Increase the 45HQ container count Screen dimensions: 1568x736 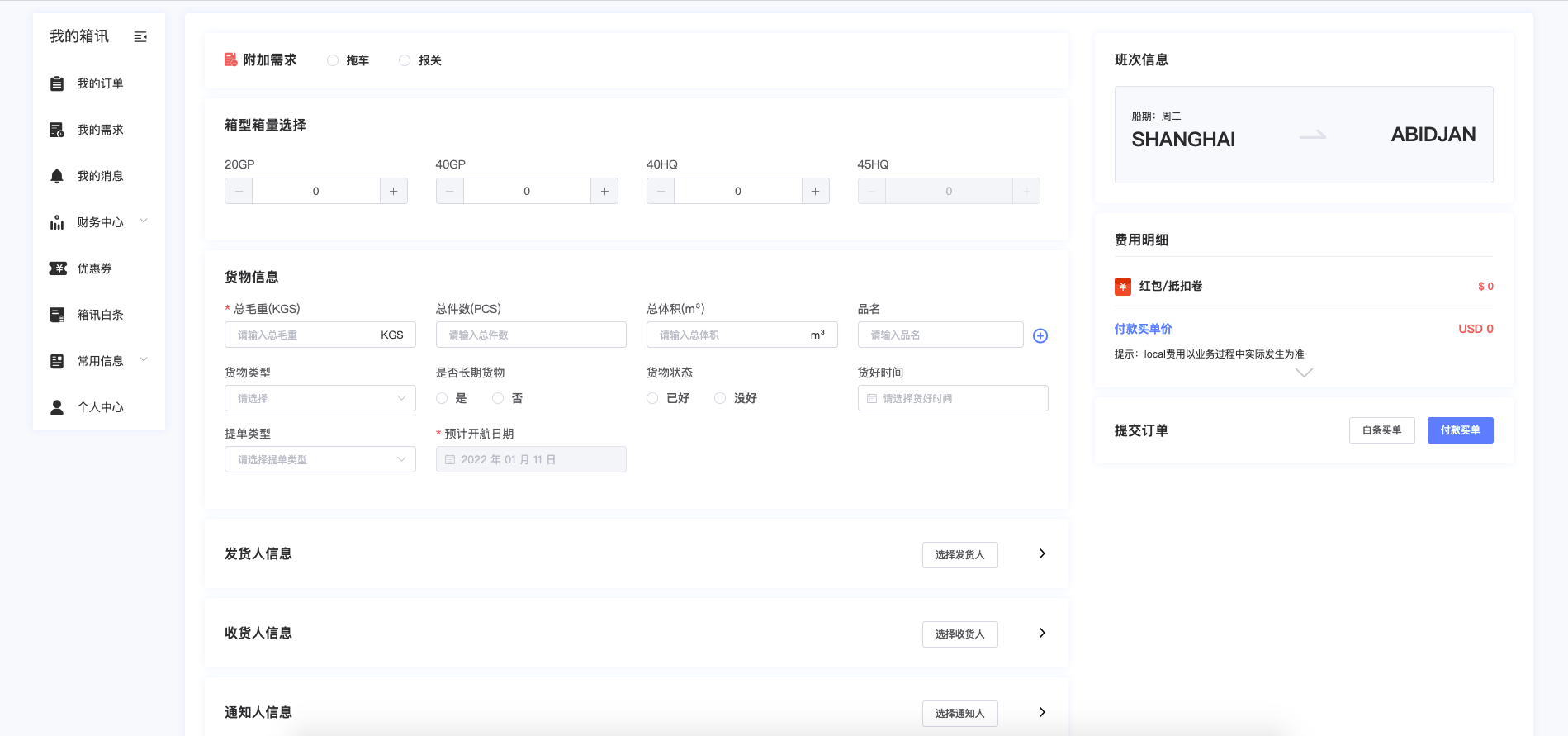click(x=1026, y=191)
